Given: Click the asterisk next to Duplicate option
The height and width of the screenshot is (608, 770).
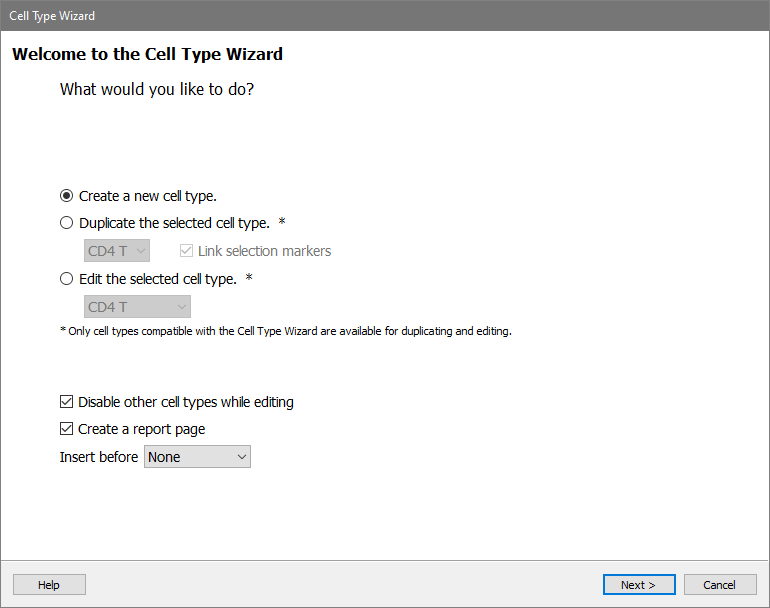Looking at the screenshot, I should click(x=282, y=221).
